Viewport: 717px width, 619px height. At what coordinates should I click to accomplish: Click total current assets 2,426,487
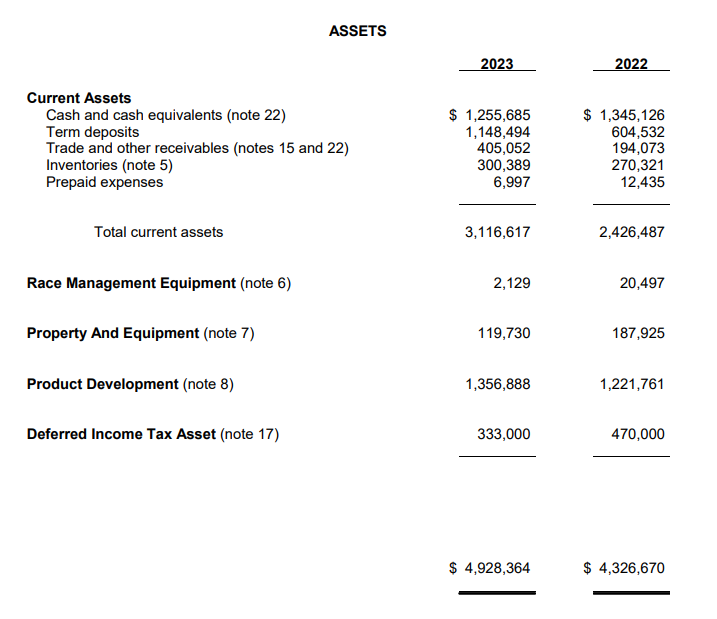click(x=632, y=232)
